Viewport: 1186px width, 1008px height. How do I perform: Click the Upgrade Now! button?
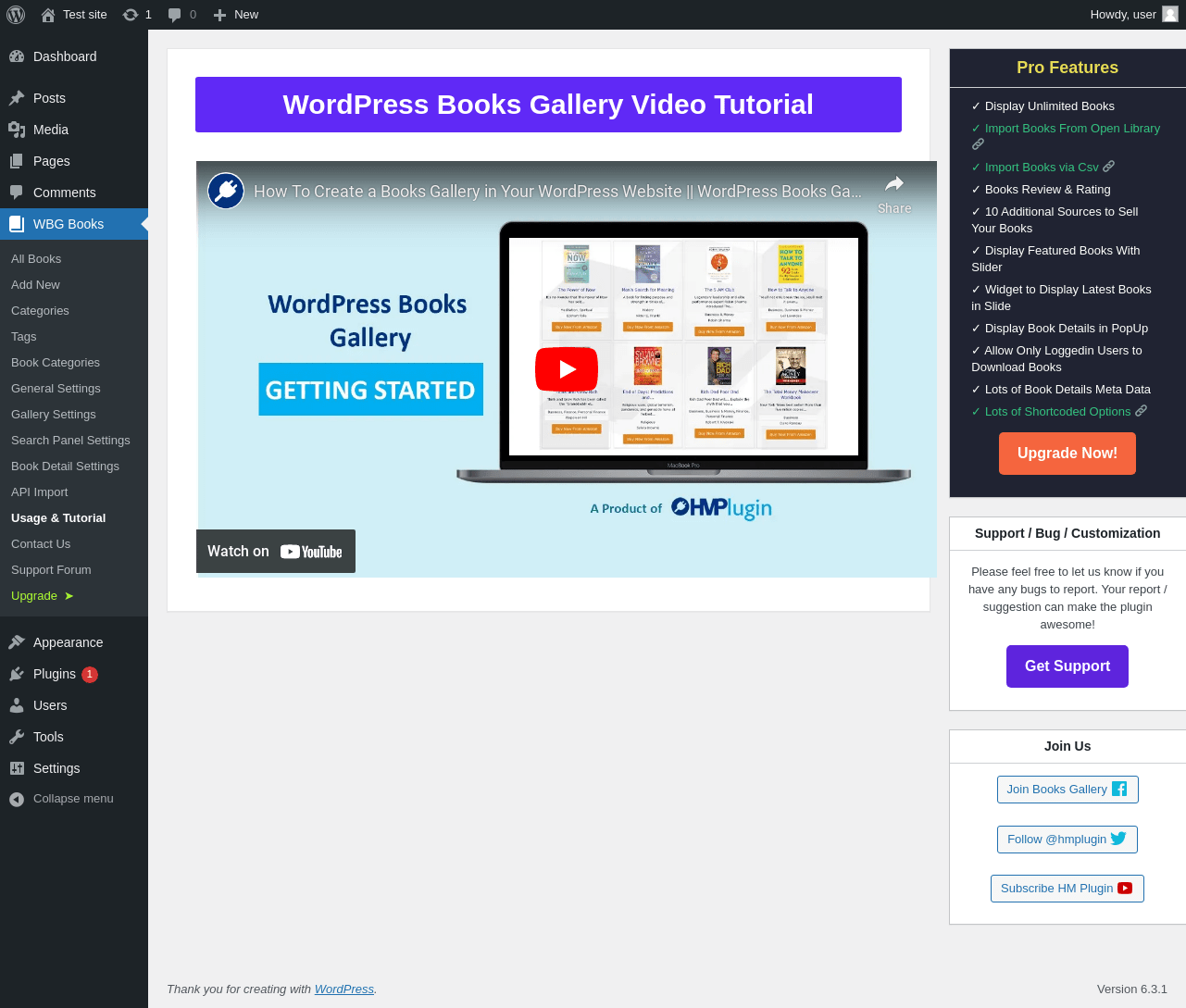click(1067, 454)
